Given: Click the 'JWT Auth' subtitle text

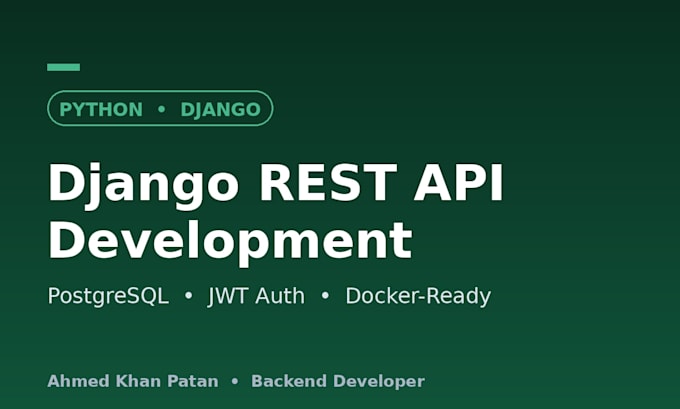Looking at the screenshot, I should click(x=256, y=296).
